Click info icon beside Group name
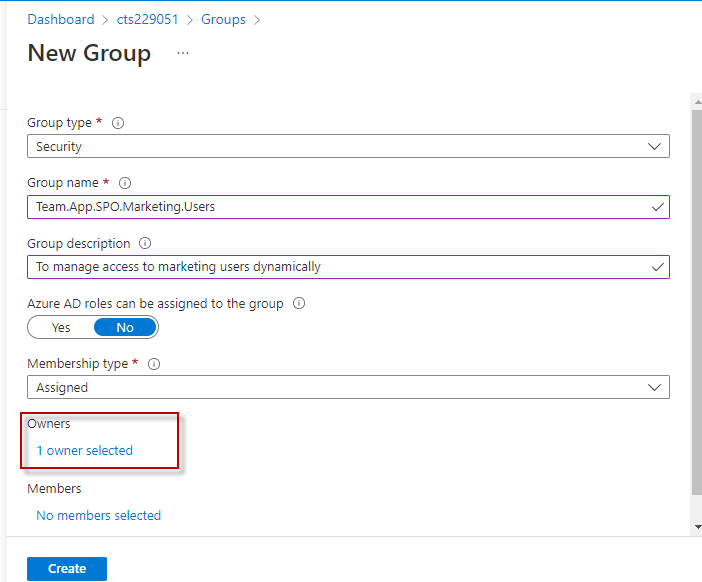 tap(125, 183)
